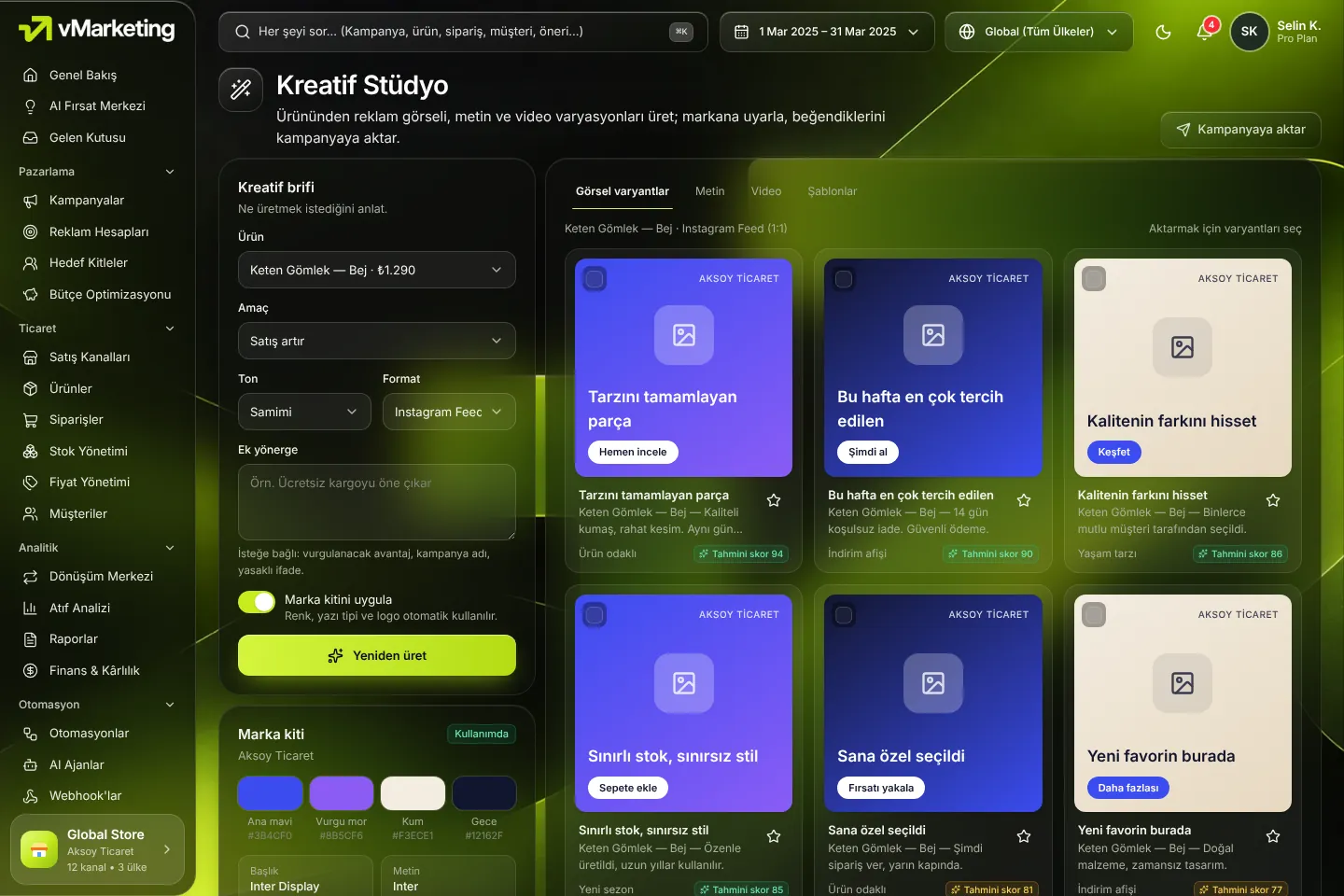This screenshot has width=1344, height=896.
Task: Open the Ton dropdown Samimi
Action: pyautogui.click(x=304, y=412)
